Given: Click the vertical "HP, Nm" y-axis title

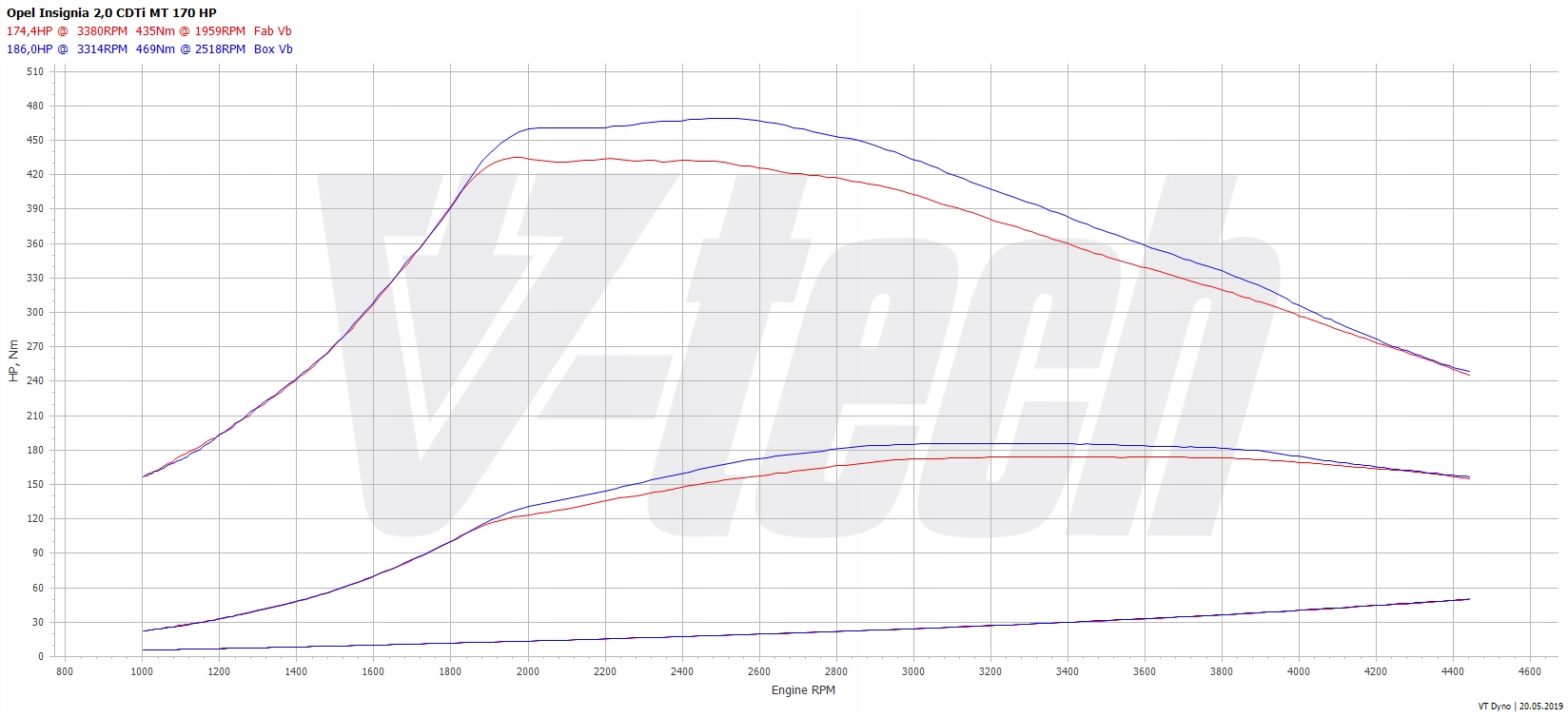Looking at the screenshot, I should (x=13, y=362).
